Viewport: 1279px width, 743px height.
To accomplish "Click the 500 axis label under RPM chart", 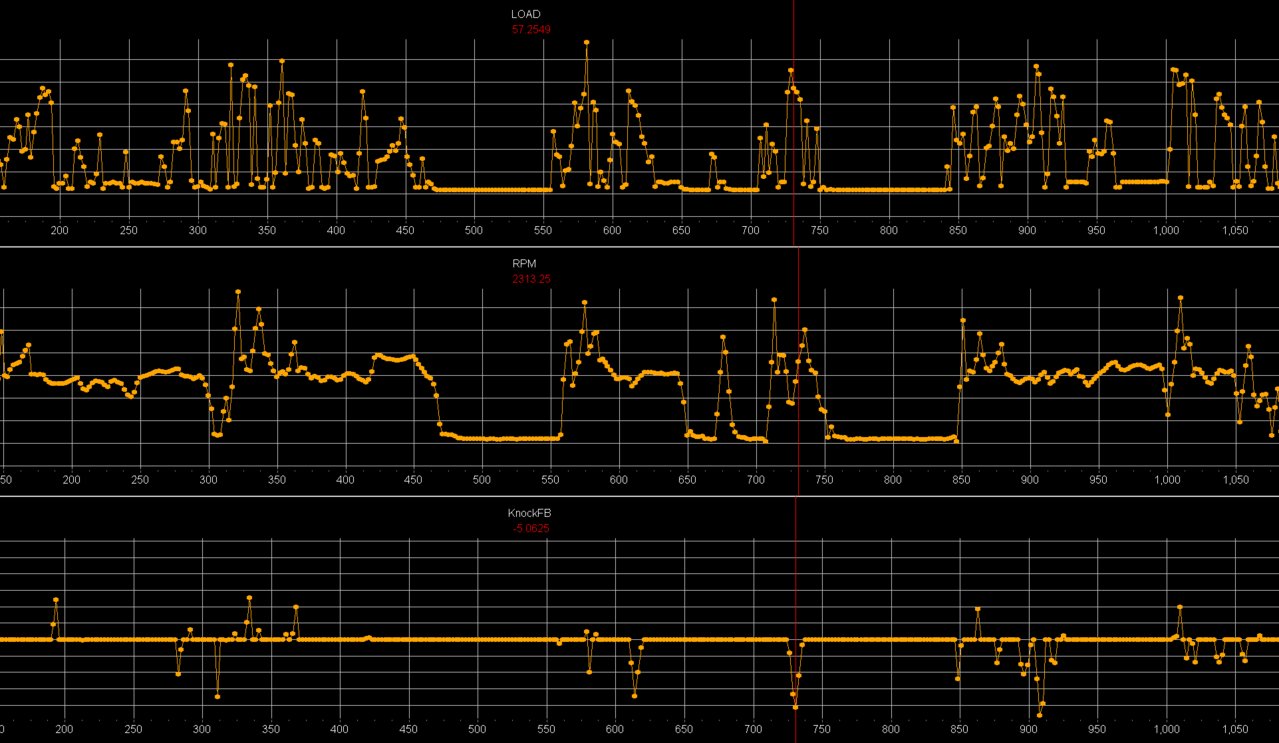I will (482, 480).
